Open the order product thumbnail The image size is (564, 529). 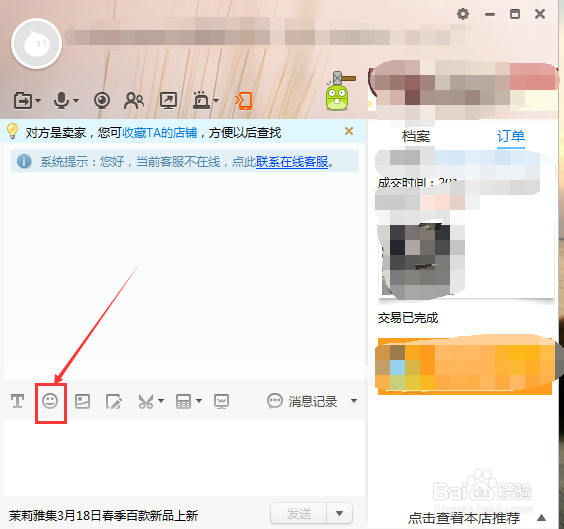420,260
